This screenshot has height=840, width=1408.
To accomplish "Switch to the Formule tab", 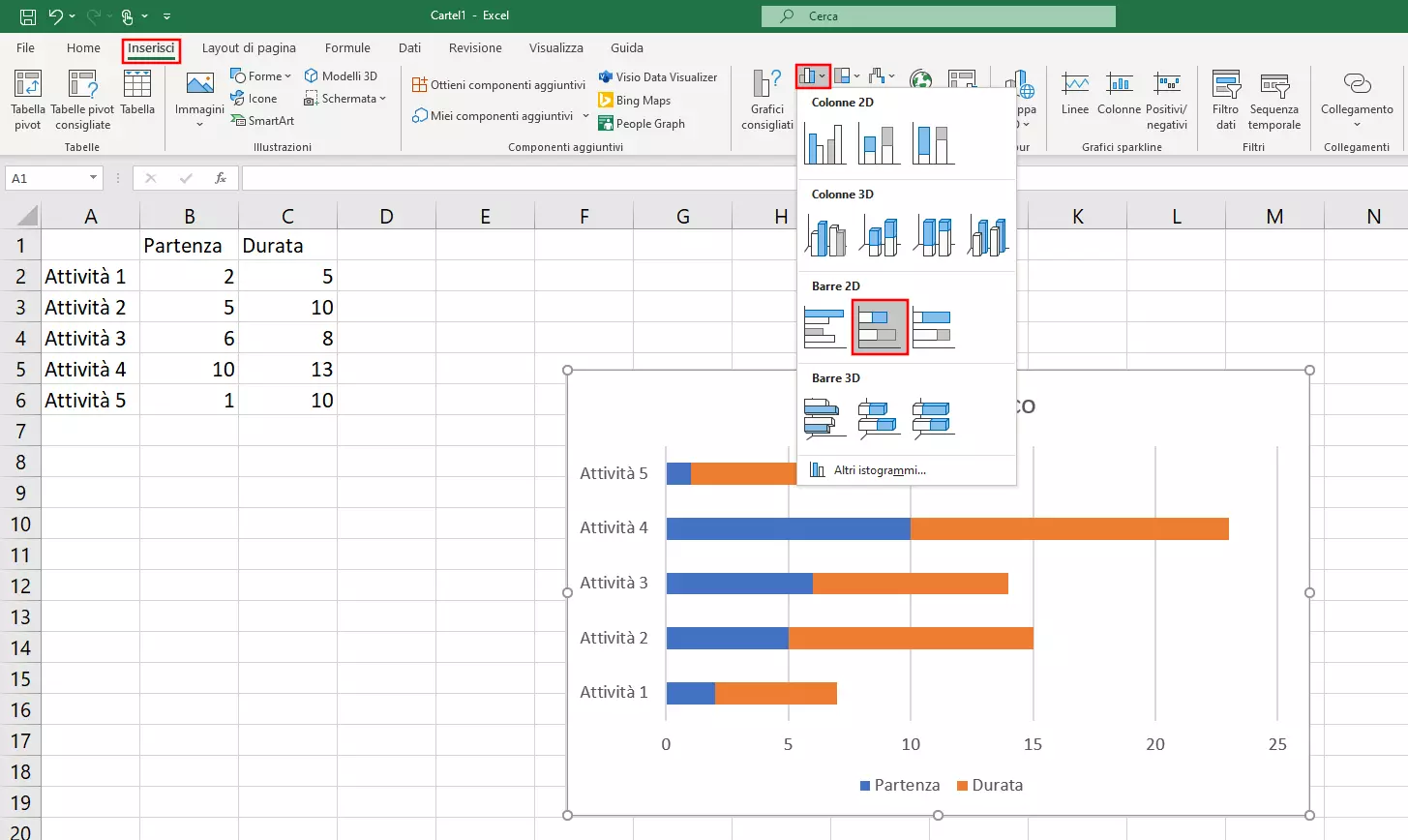I will click(x=347, y=47).
